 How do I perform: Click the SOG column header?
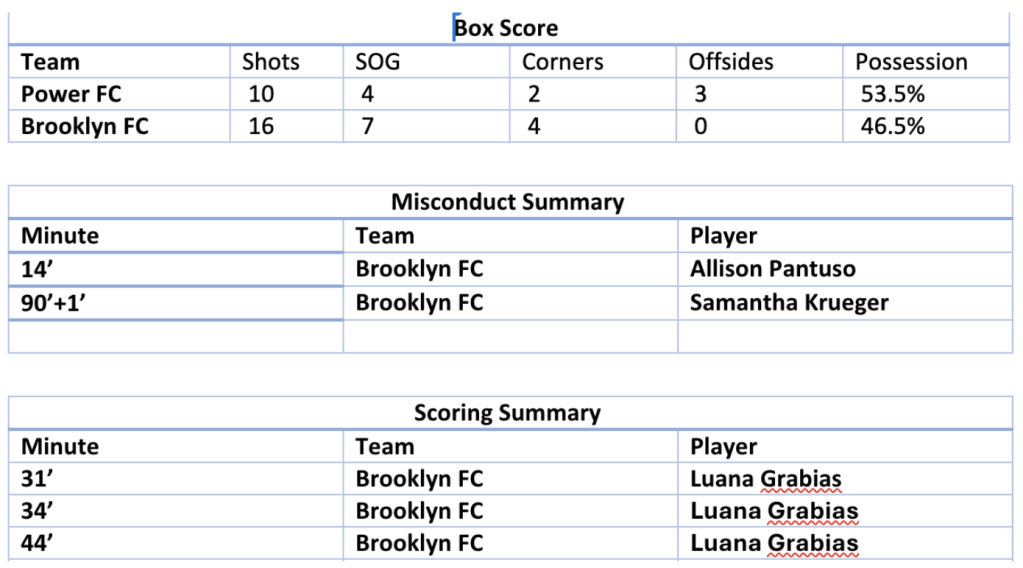coord(426,62)
